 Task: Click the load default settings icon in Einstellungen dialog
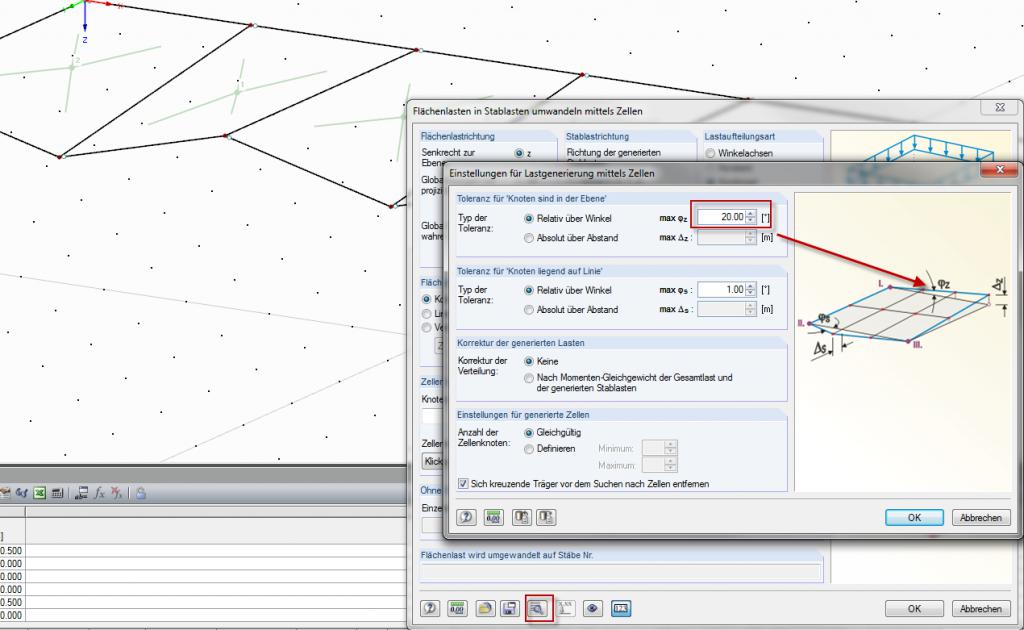coord(521,517)
